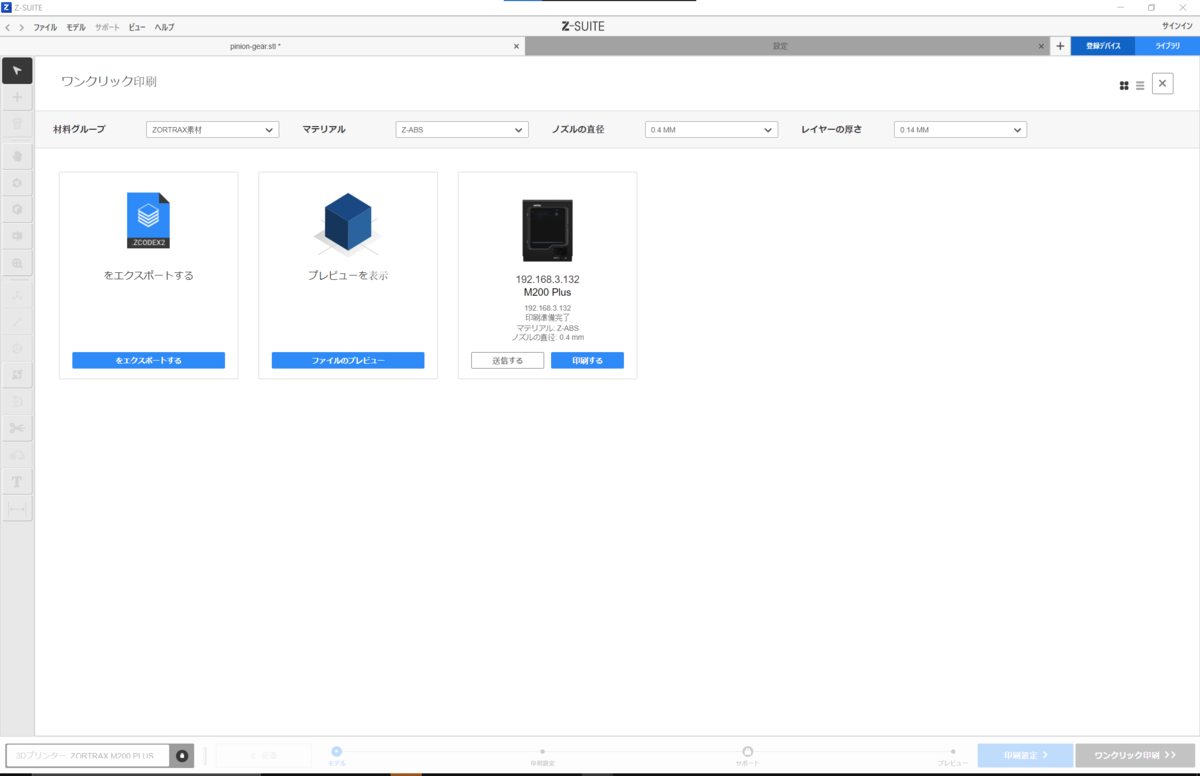Image resolution: width=1200 pixels, height=776 pixels.
Task: Open the 材料グループ dropdown
Action: pyautogui.click(x=212, y=129)
